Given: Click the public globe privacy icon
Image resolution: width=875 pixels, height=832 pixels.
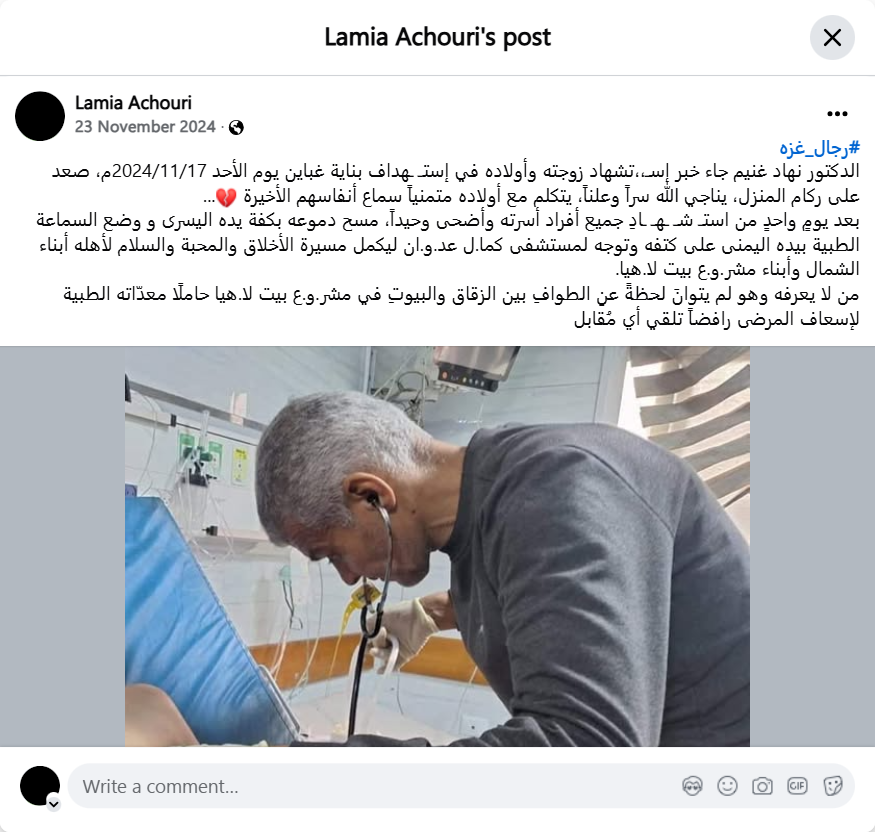Looking at the screenshot, I should tap(236, 127).
